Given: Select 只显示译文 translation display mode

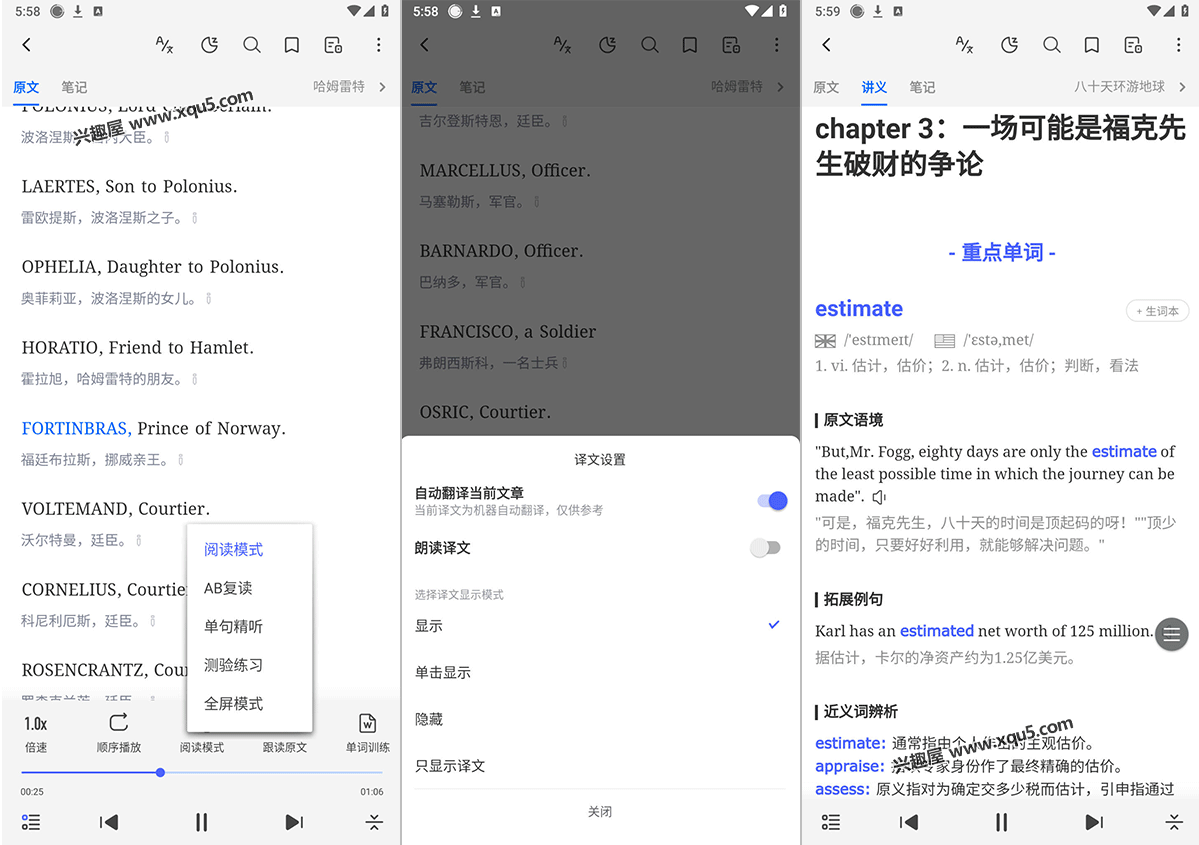Looking at the screenshot, I should pos(600,765).
